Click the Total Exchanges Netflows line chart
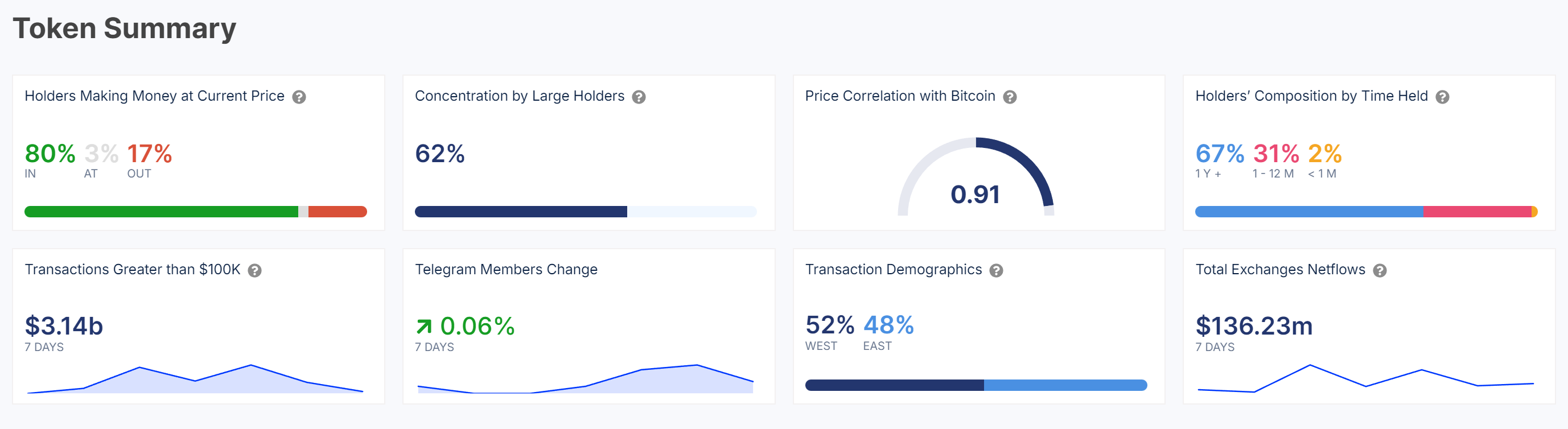Image resolution: width=1568 pixels, height=429 pixels. [1365, 379]
